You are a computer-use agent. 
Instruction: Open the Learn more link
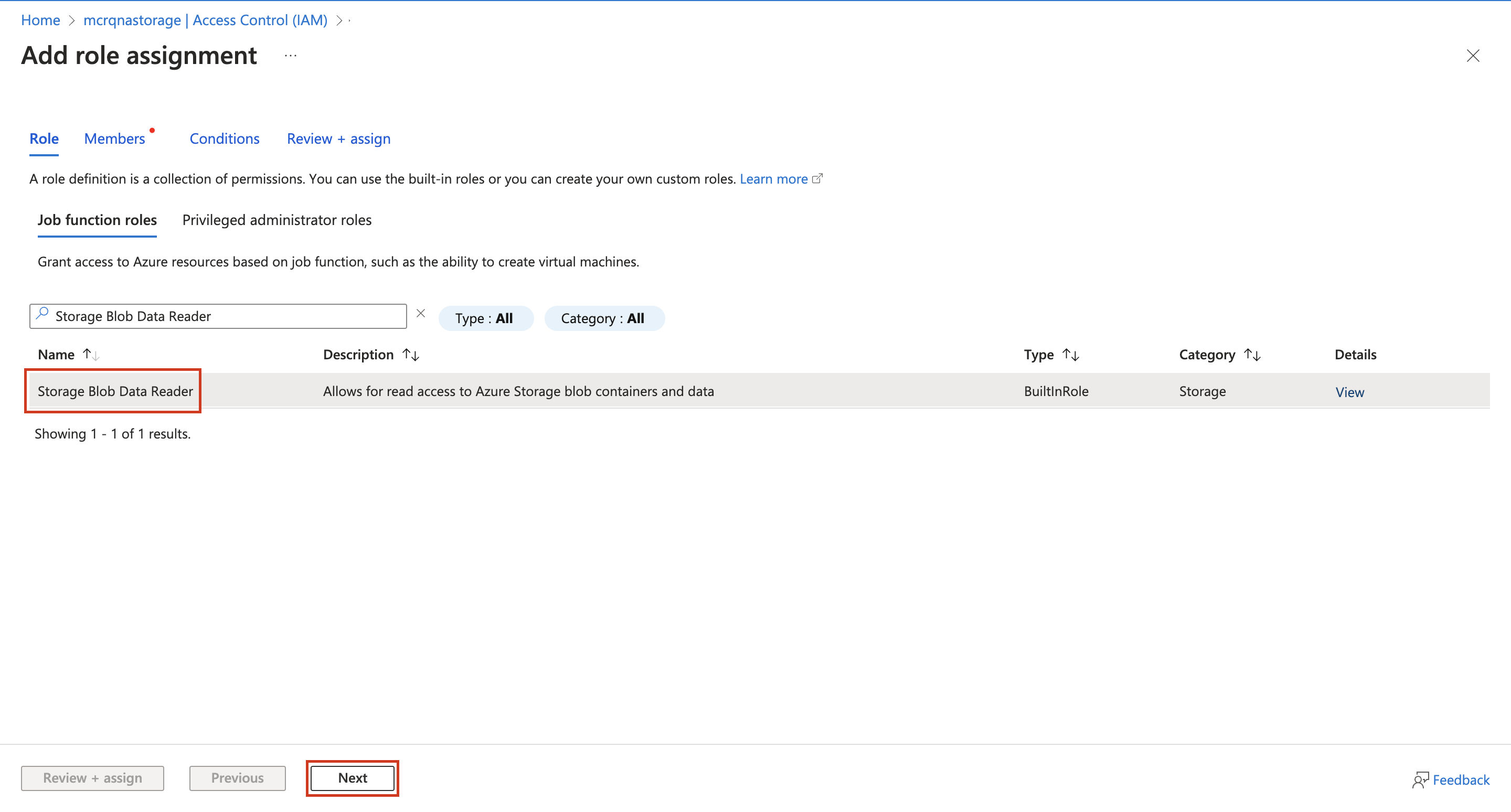(773, 178)
